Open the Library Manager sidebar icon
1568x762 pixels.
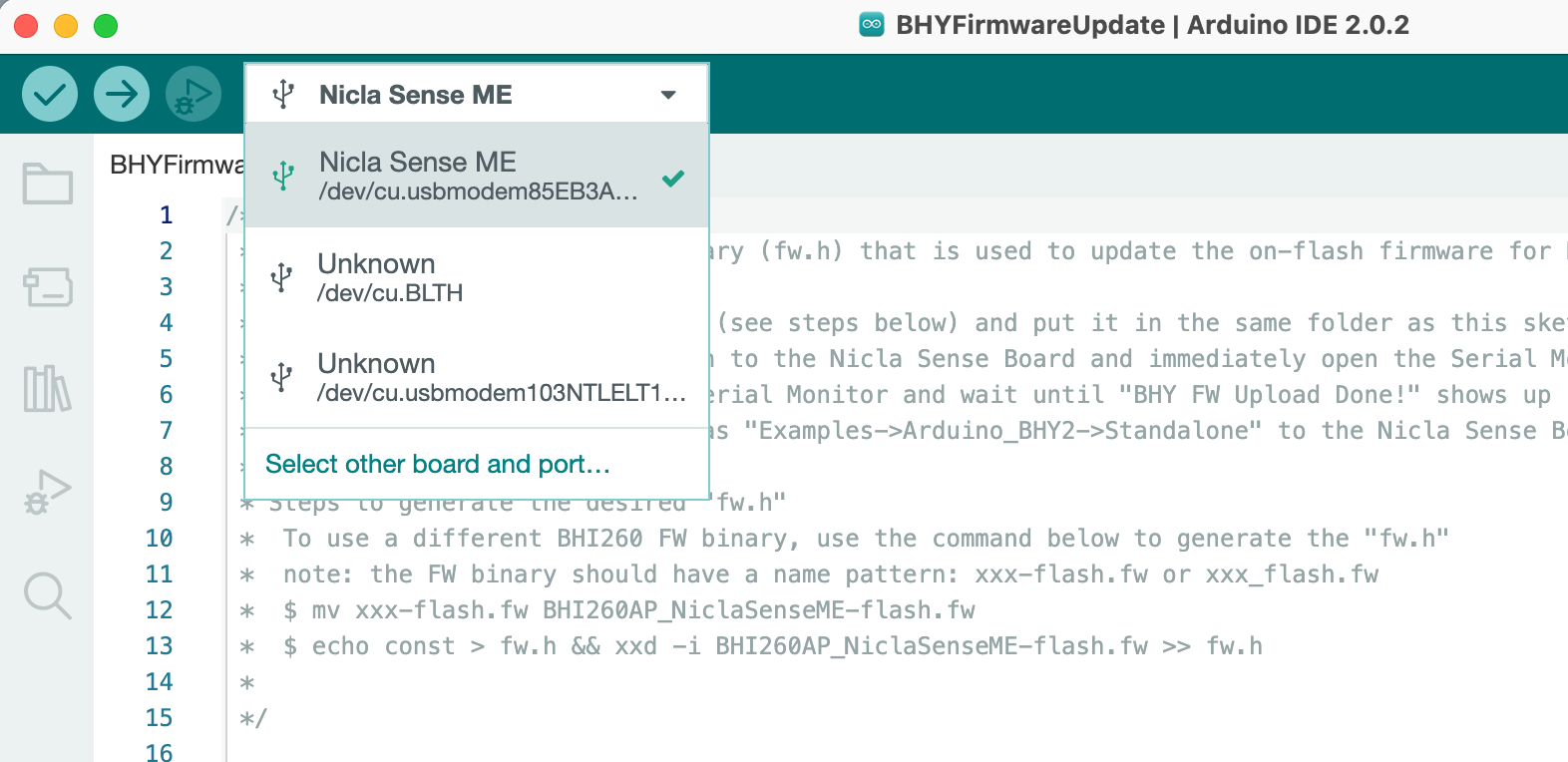coord(48,389)
